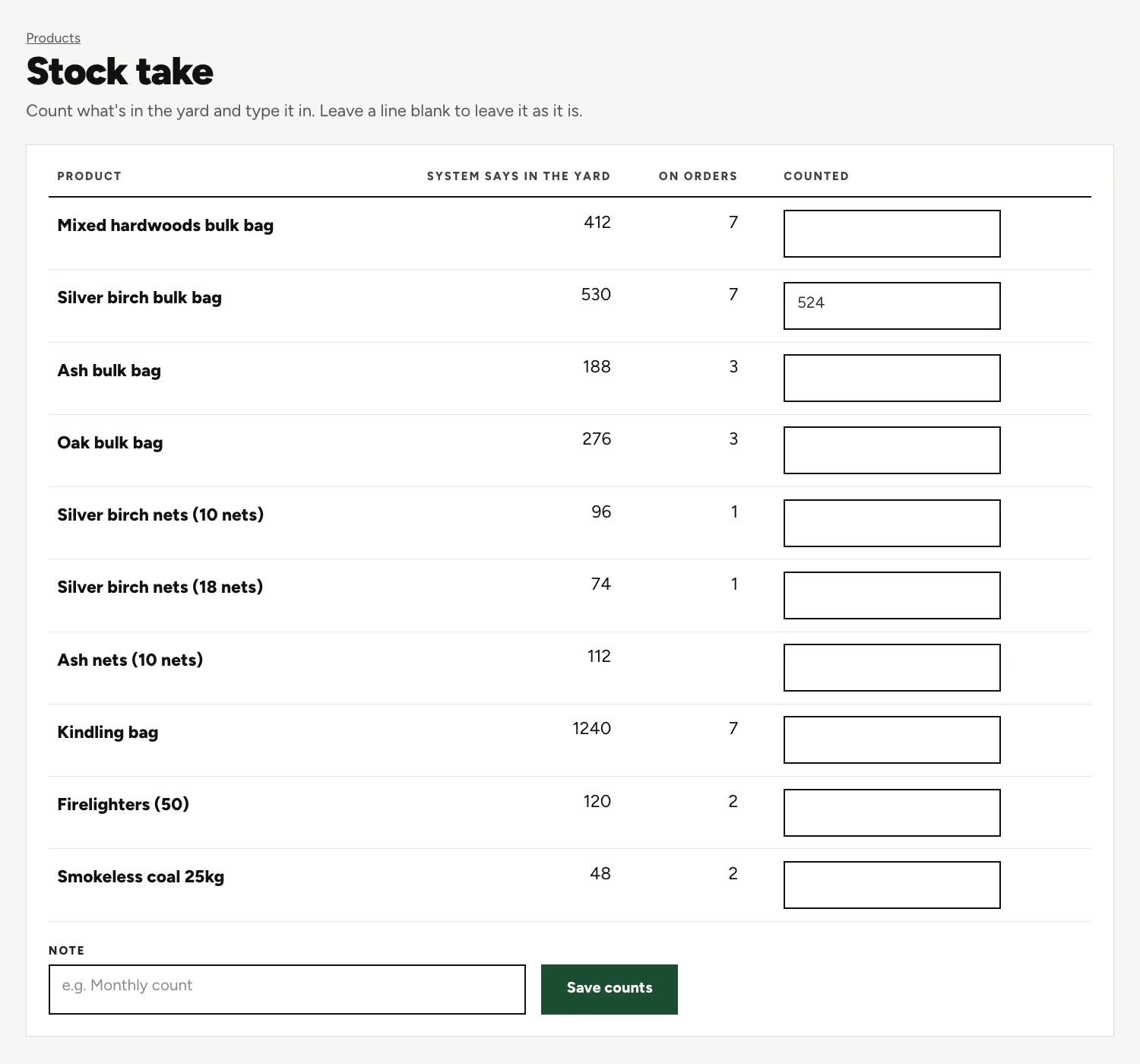This screenshot has width=1140, height=1064.
Task: Select the Counted column header
Action: (x=816, y=176)
